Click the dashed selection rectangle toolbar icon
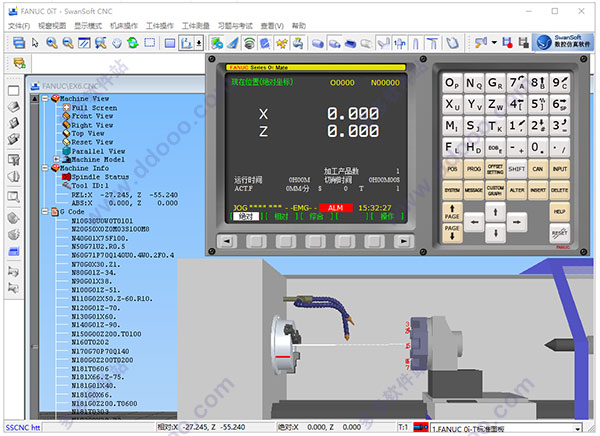Viewport: 600px width, 436px height. coord(150,43)
